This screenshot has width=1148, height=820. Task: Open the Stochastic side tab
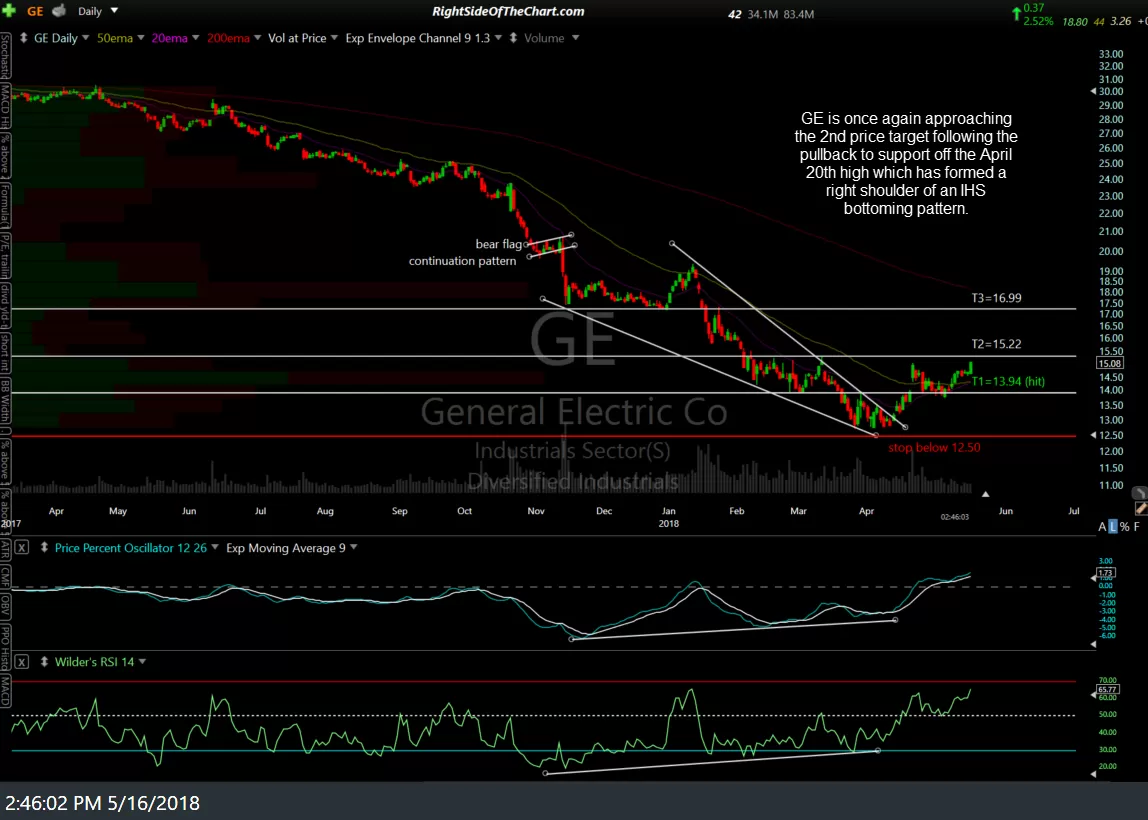(5, 56)
